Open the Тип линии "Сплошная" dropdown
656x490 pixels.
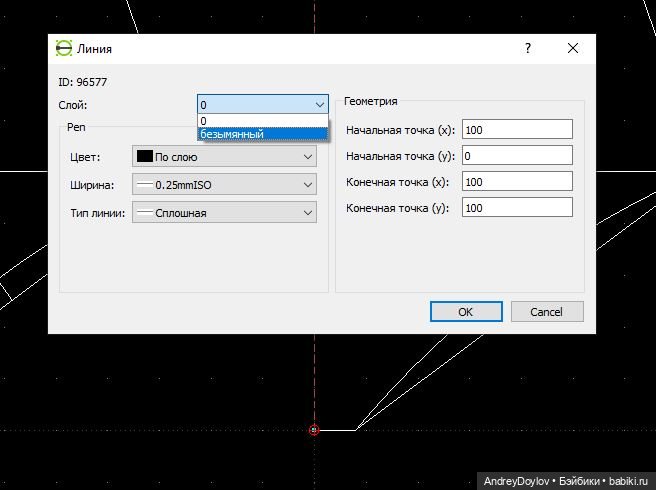pyautogui.click(x=224, y=212)
